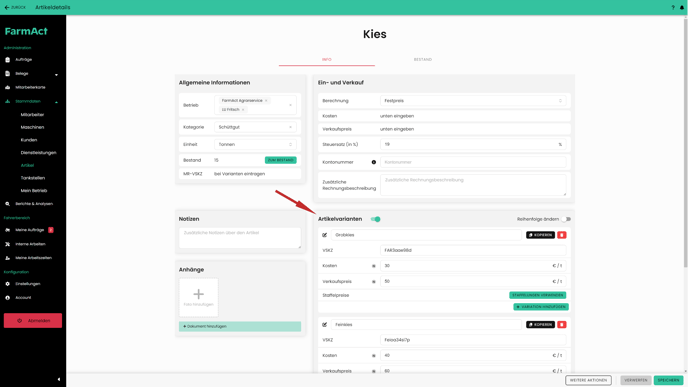Toggle Reihenfolge ändern switch
Viewport: 688px width, 387px height.
tap(566, 219)
